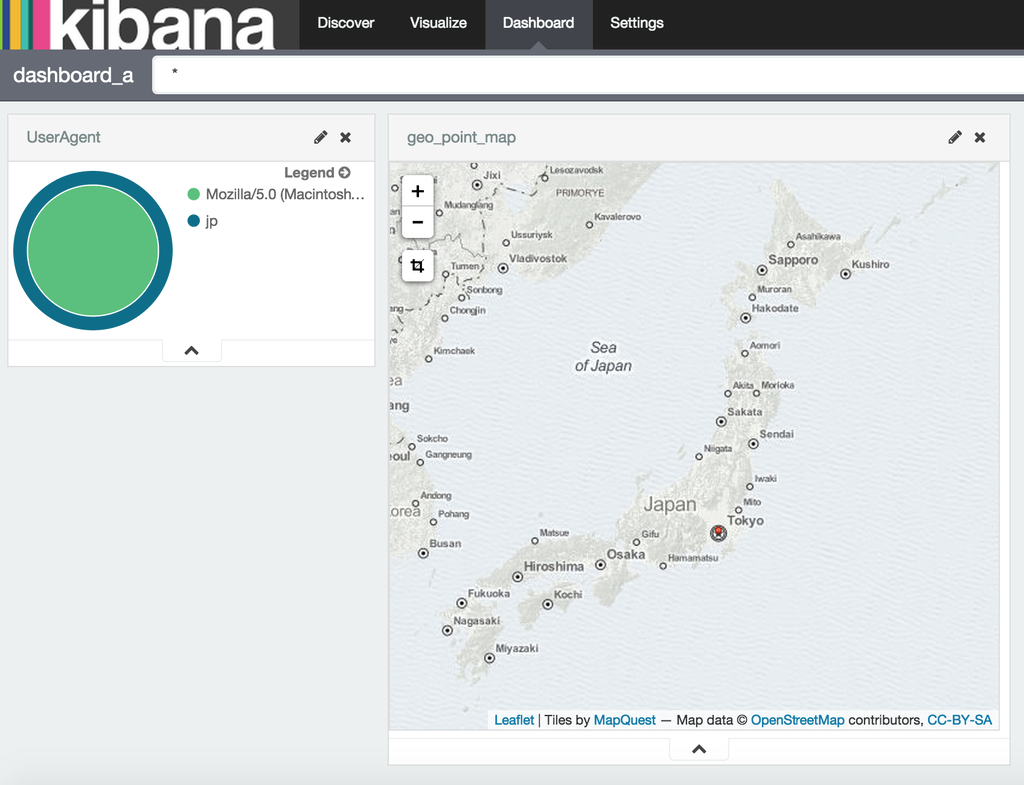Remove the UserAgent panel with its X icon
This screenshot has width=1024, height=785.
(x=345, y=137)
